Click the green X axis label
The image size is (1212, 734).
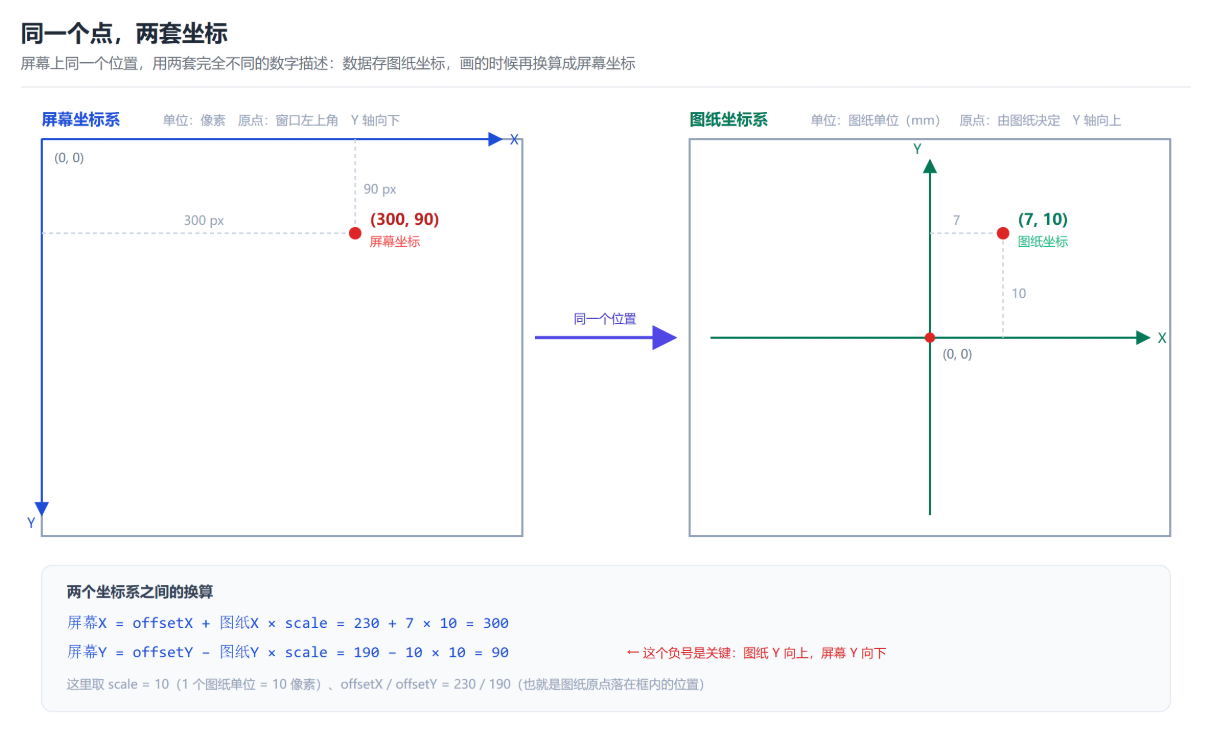click(x=1162, y=339)
